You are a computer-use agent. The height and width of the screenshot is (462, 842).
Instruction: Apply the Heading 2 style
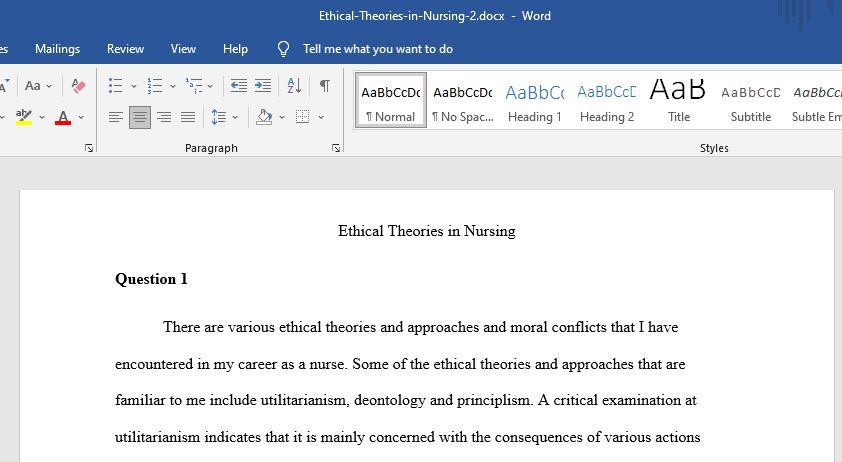[x=606, y=100]
